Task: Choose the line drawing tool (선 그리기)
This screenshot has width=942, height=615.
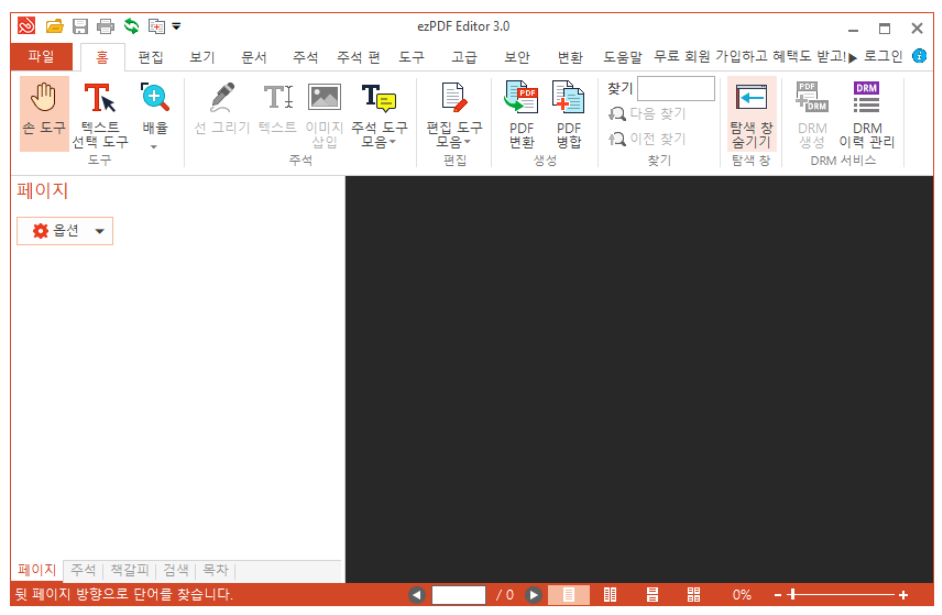Action: point(222,108)
